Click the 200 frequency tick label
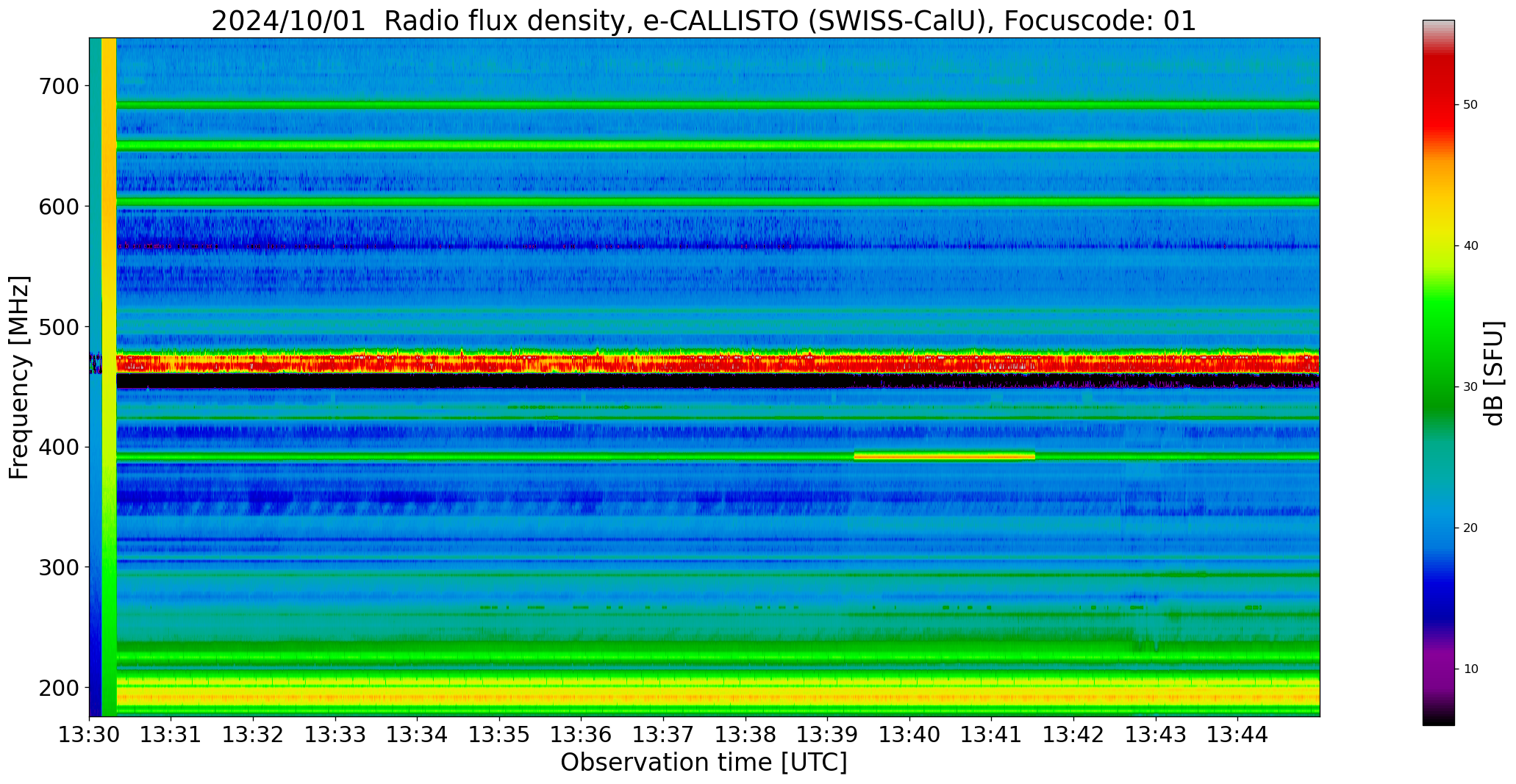Screen dimensions: 1516x784 [x=58, y=688]
